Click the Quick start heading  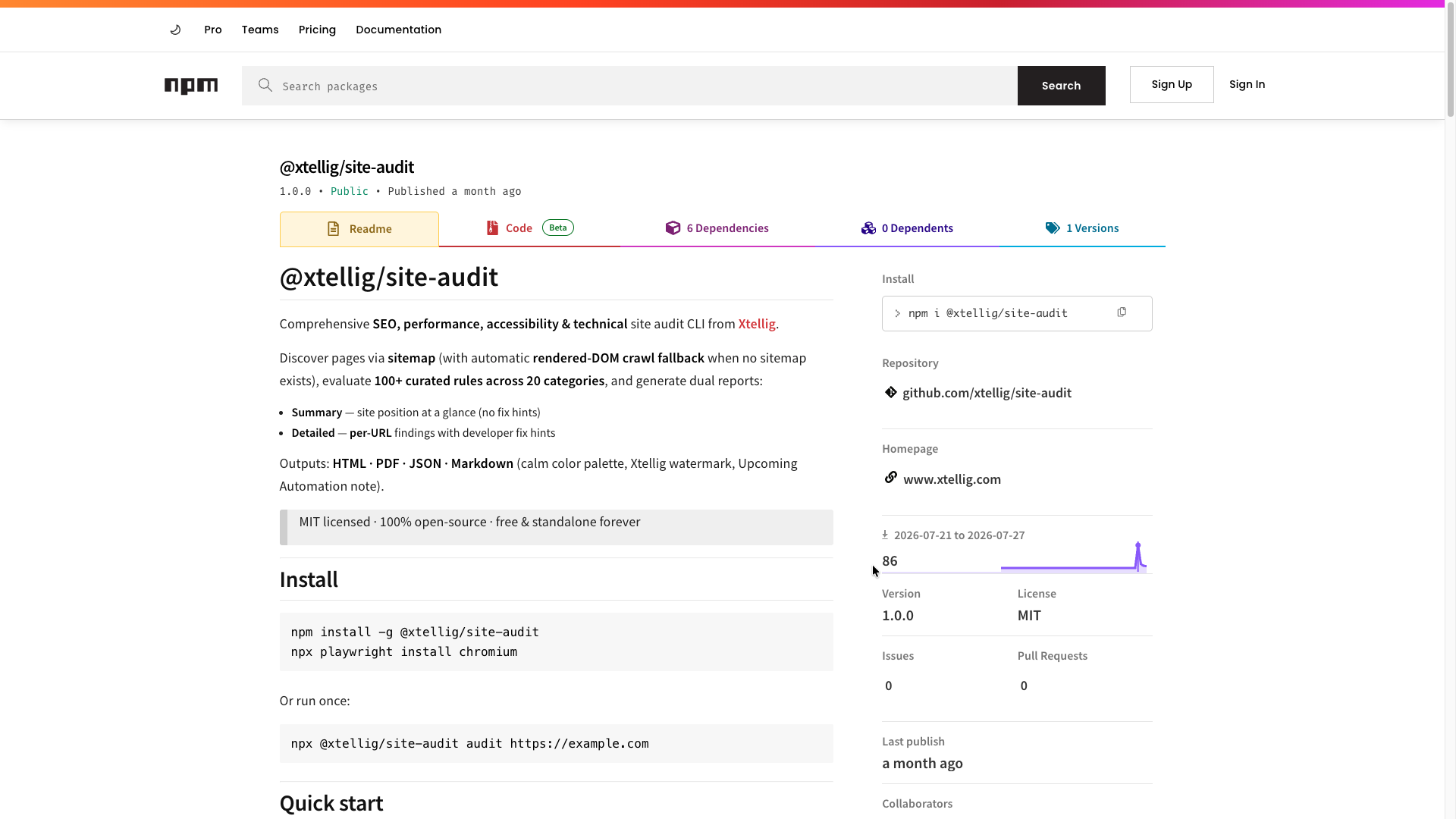331,803
